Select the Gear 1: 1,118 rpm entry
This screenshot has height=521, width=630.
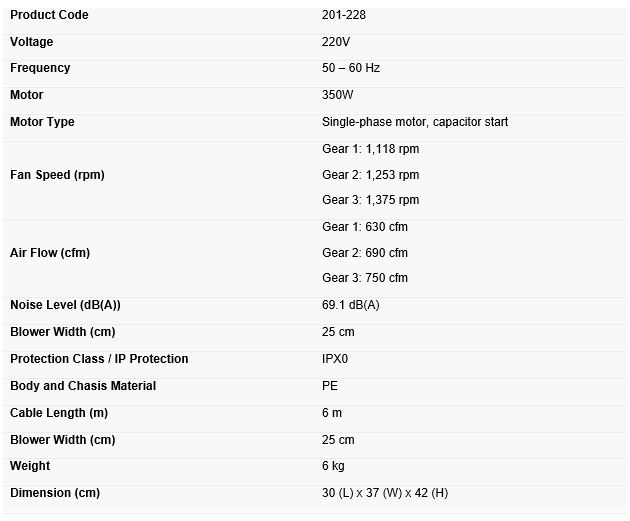(370, 149)
